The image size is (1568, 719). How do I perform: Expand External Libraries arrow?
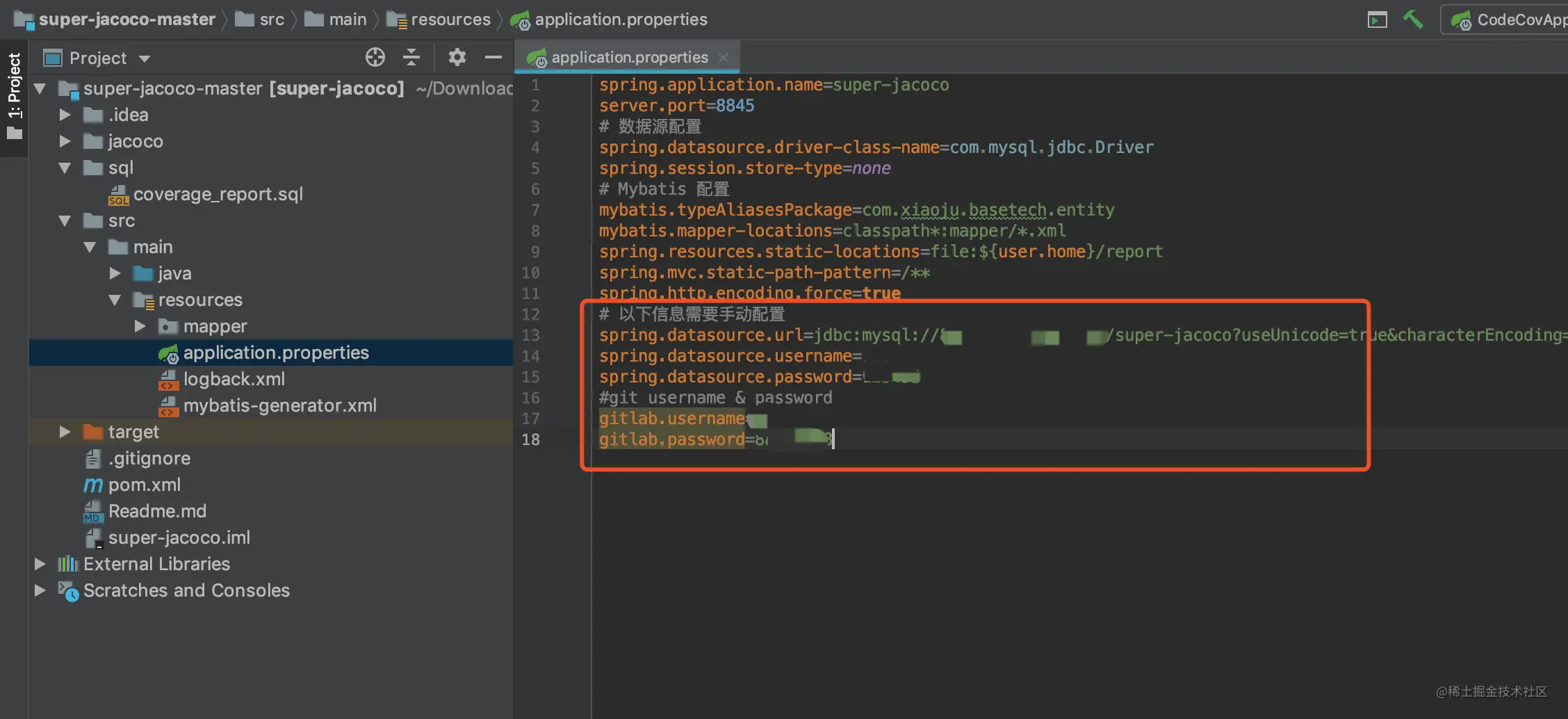click(x=40, y=564)
